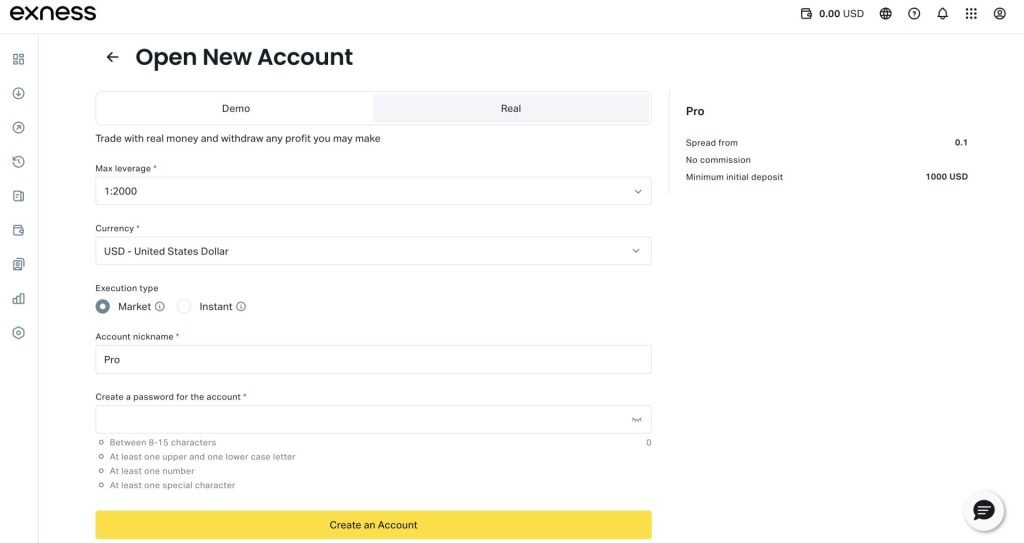Open transaction history in sidebar

click(18, 162)
